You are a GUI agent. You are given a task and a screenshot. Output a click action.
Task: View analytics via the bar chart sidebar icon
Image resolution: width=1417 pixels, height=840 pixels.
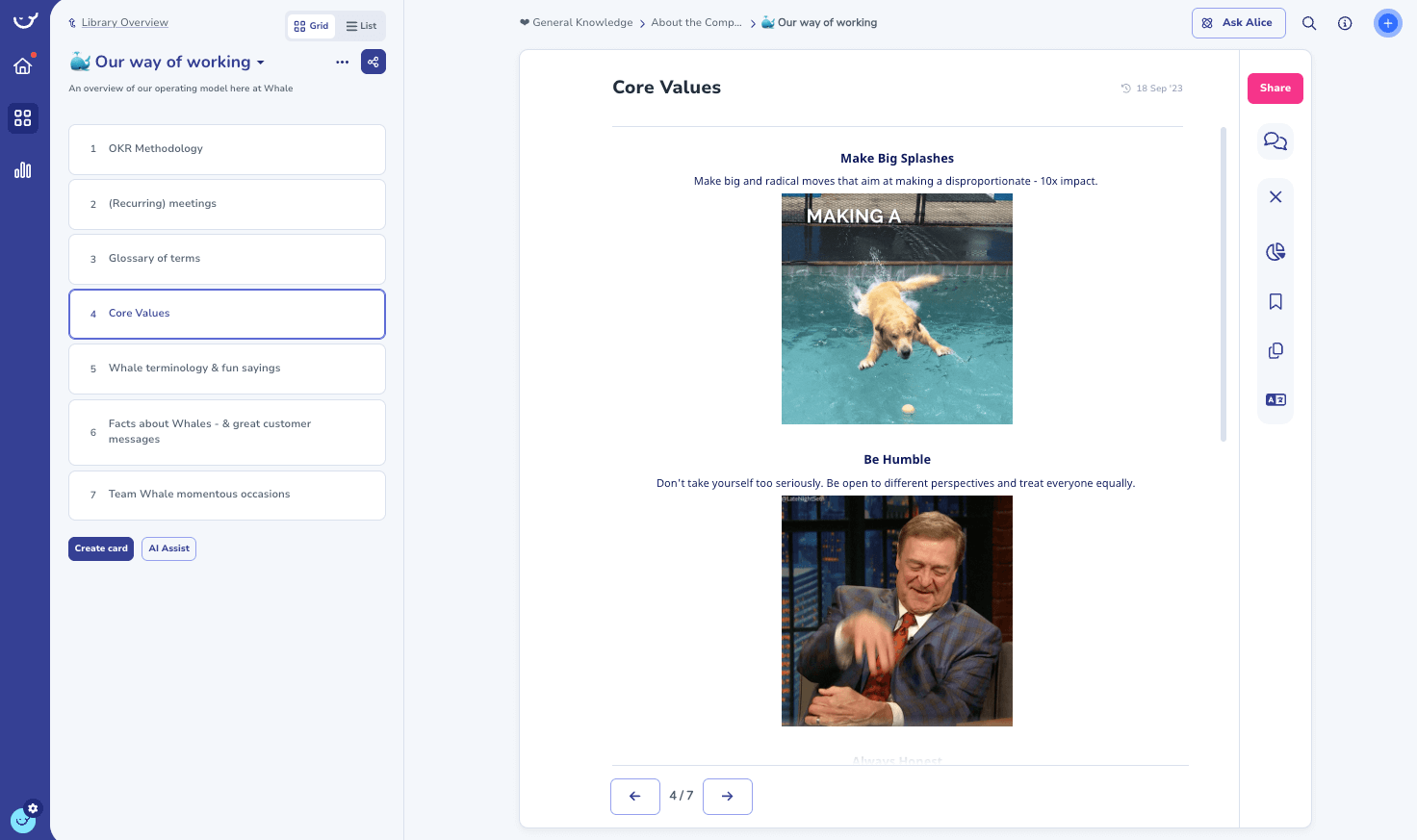22,169
